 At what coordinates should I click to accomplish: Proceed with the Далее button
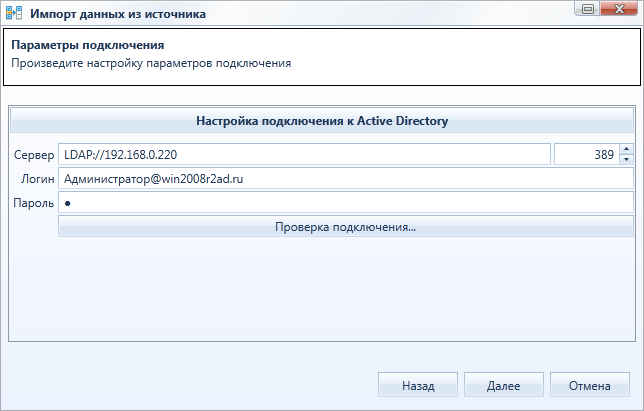pos(504,385)
